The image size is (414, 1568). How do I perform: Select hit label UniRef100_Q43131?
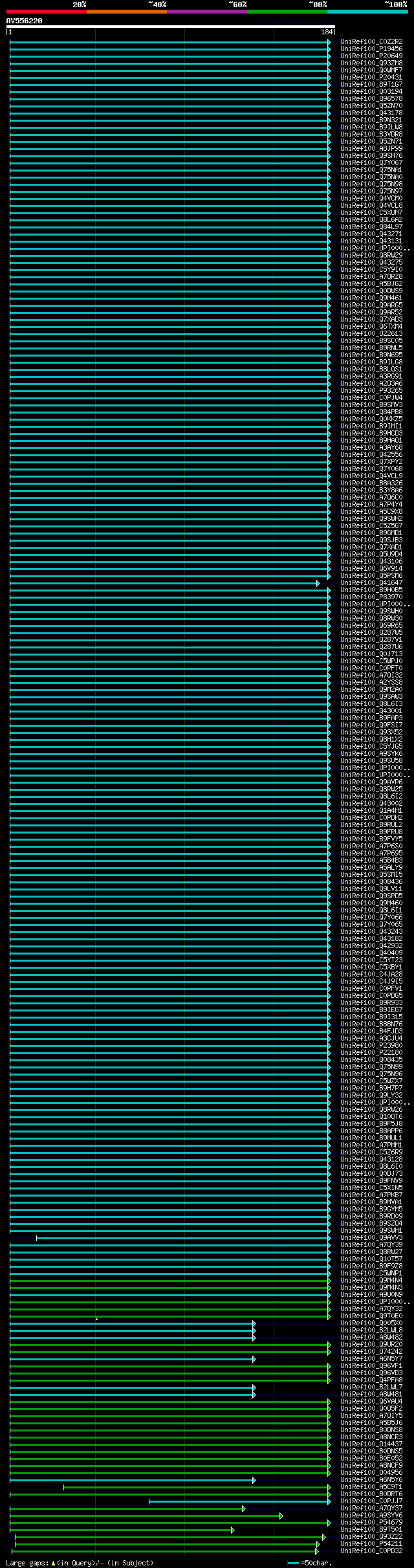371,241
